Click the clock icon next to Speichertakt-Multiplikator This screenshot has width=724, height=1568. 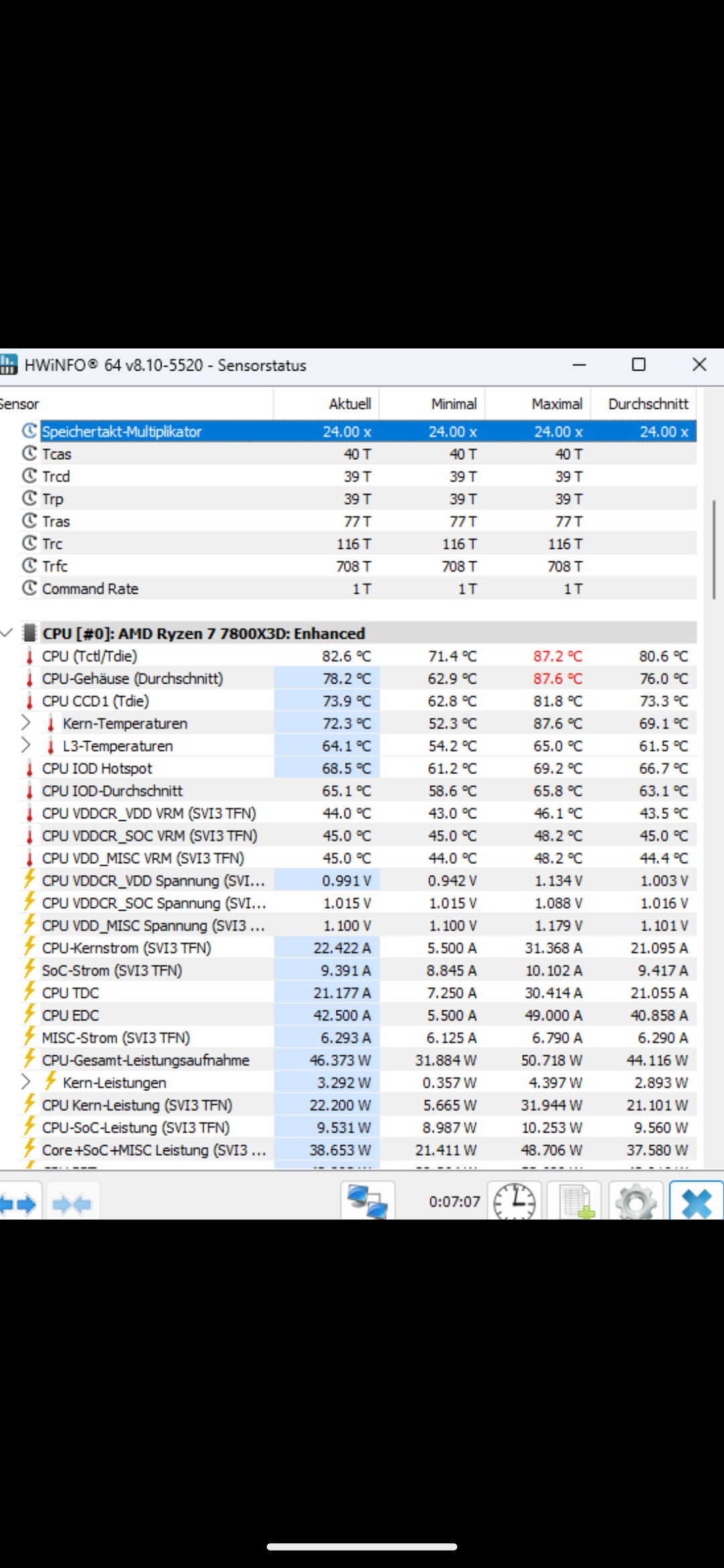29,431
